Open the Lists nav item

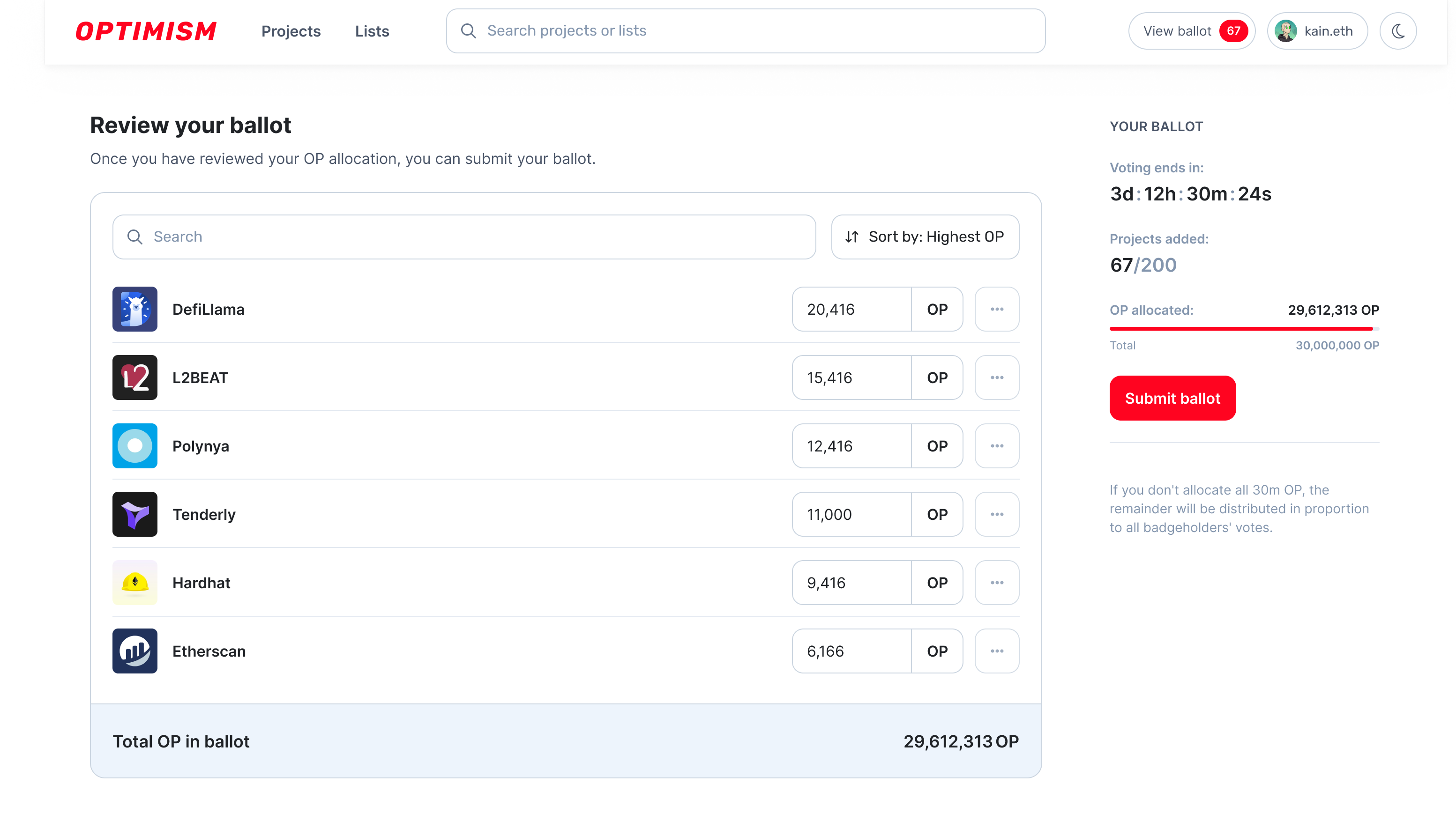pyautogui.click(x=372, y=31)
